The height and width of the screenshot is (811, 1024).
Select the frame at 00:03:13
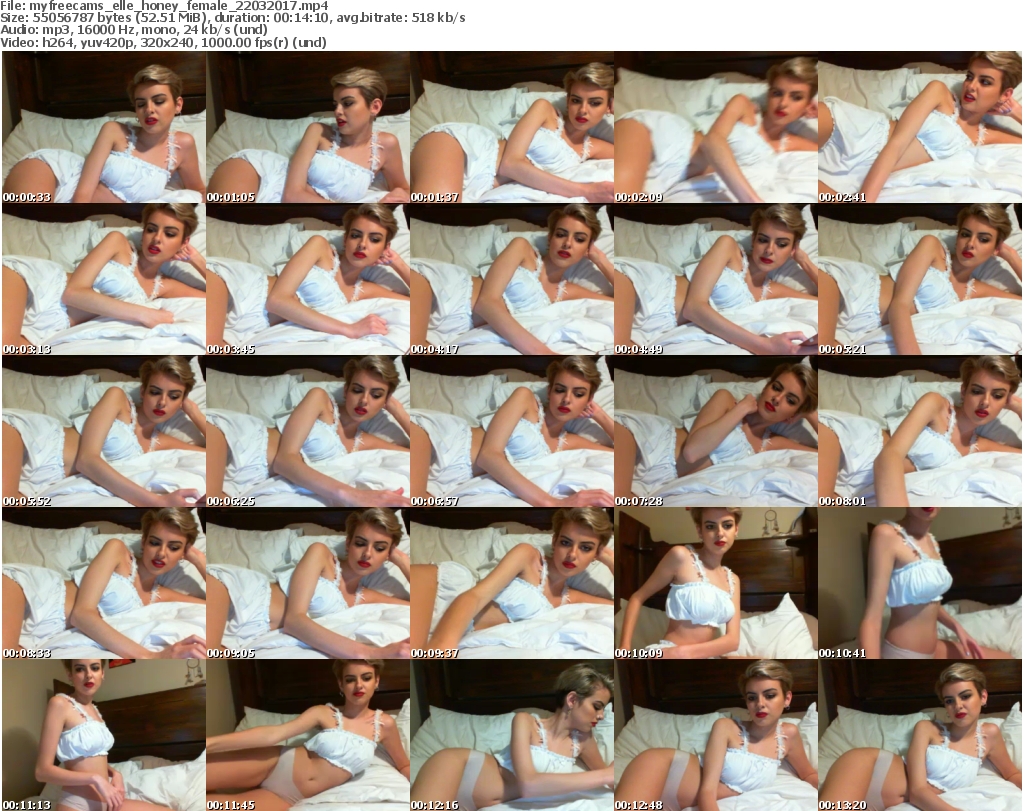point(104,279)
